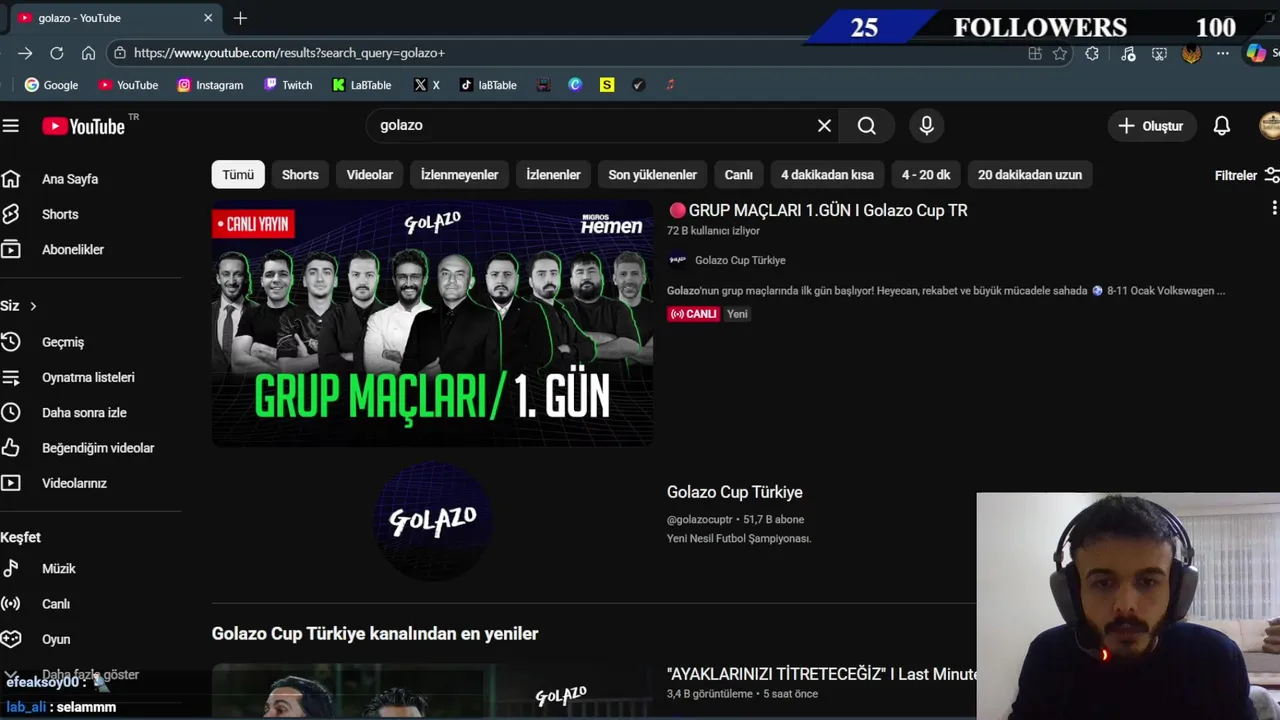
Task: Select the Canlı filter chip
Action: coord(739,175)
